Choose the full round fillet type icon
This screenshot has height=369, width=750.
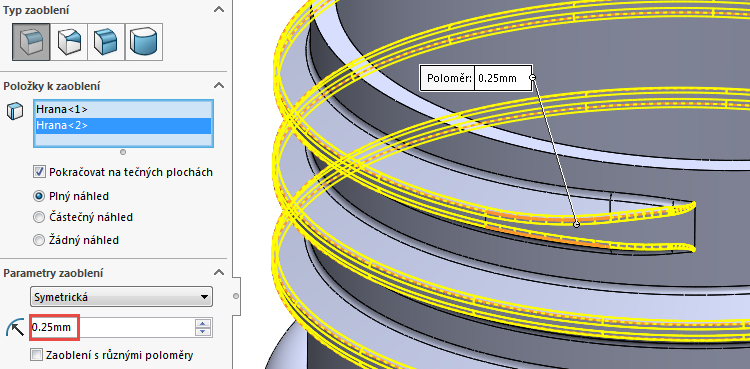144,42
